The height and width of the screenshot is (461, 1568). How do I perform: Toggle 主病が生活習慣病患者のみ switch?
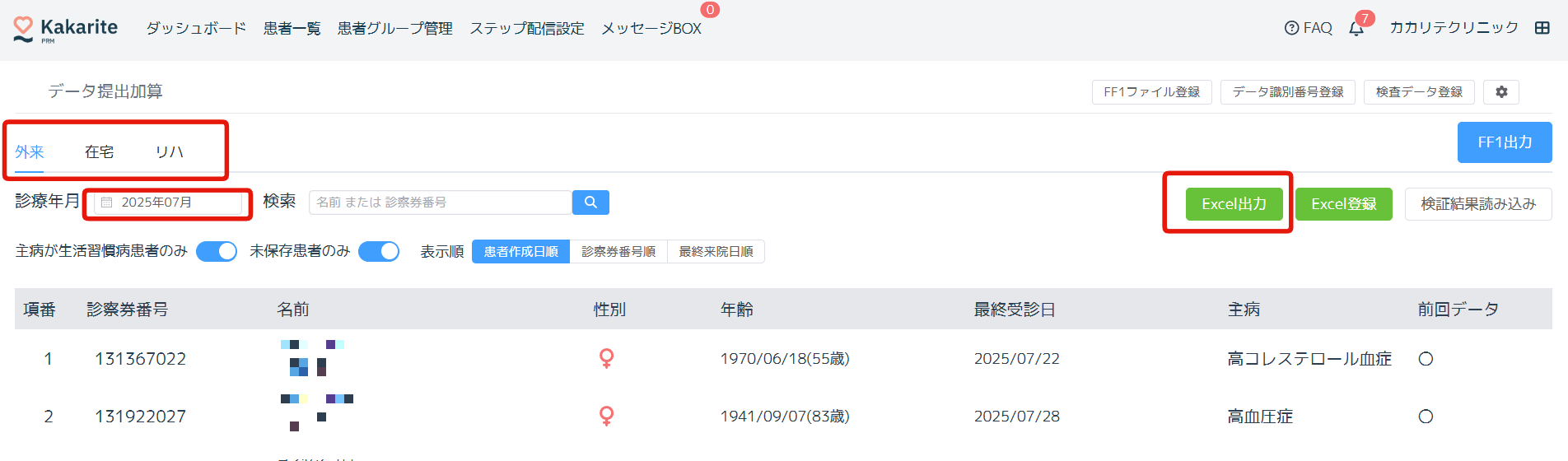click(217, 252)
